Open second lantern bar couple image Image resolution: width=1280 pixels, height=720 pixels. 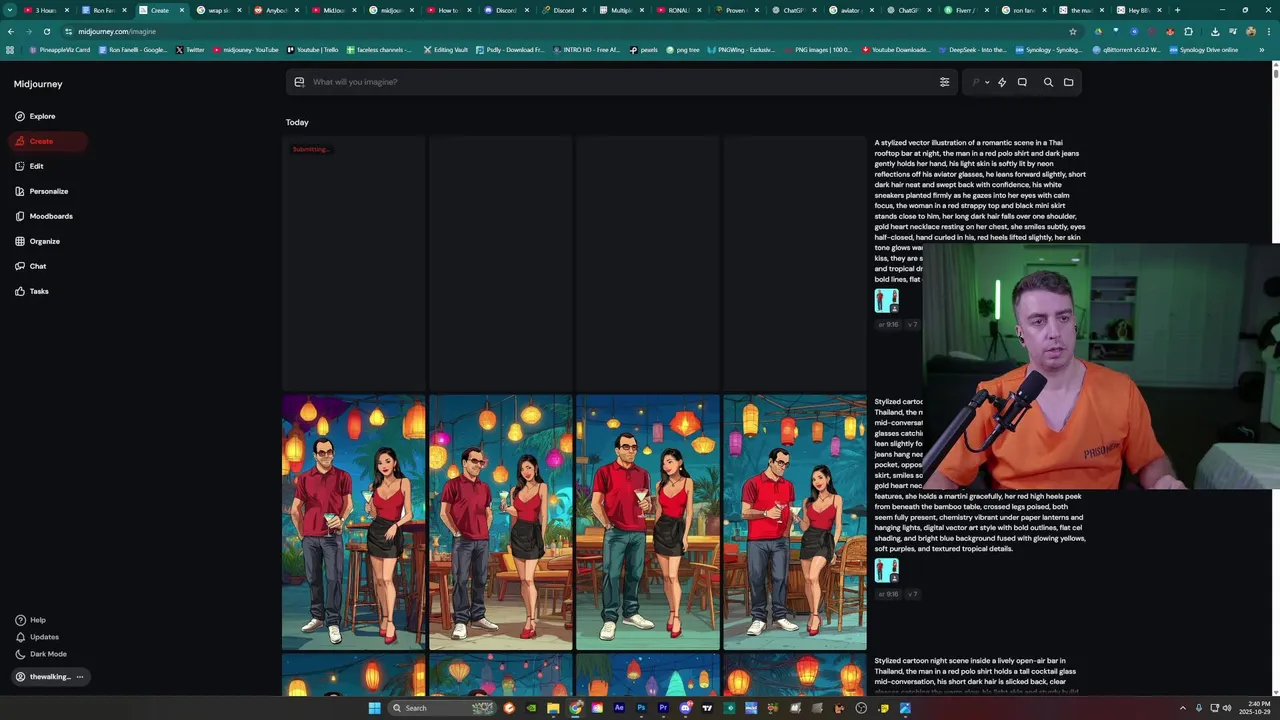pos(500,522)
